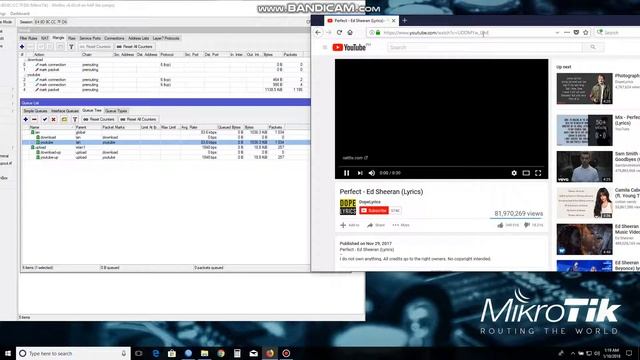Click Share under the video
Screen dimensions: 640x360
pyautogui.click(x=376, y=225)
